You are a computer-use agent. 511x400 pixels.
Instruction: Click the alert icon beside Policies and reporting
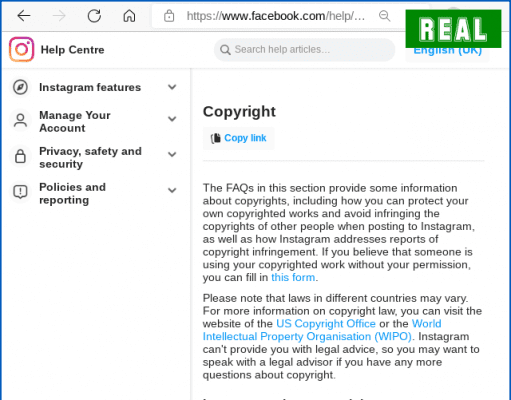pos(20,192)
